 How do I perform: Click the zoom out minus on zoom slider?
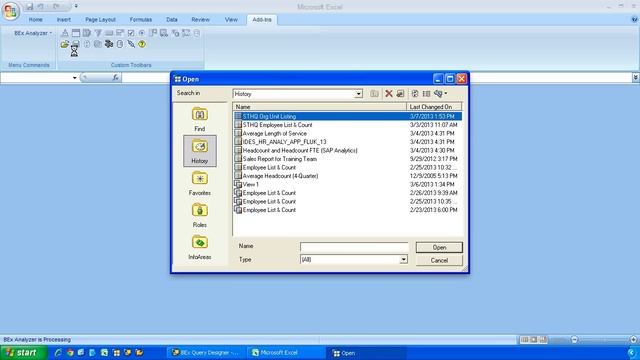point(574,340)
